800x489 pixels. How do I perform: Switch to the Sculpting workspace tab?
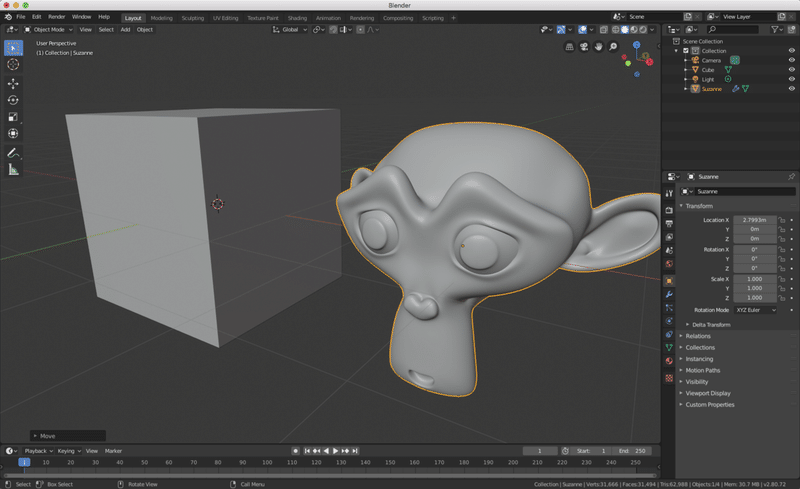192,18
